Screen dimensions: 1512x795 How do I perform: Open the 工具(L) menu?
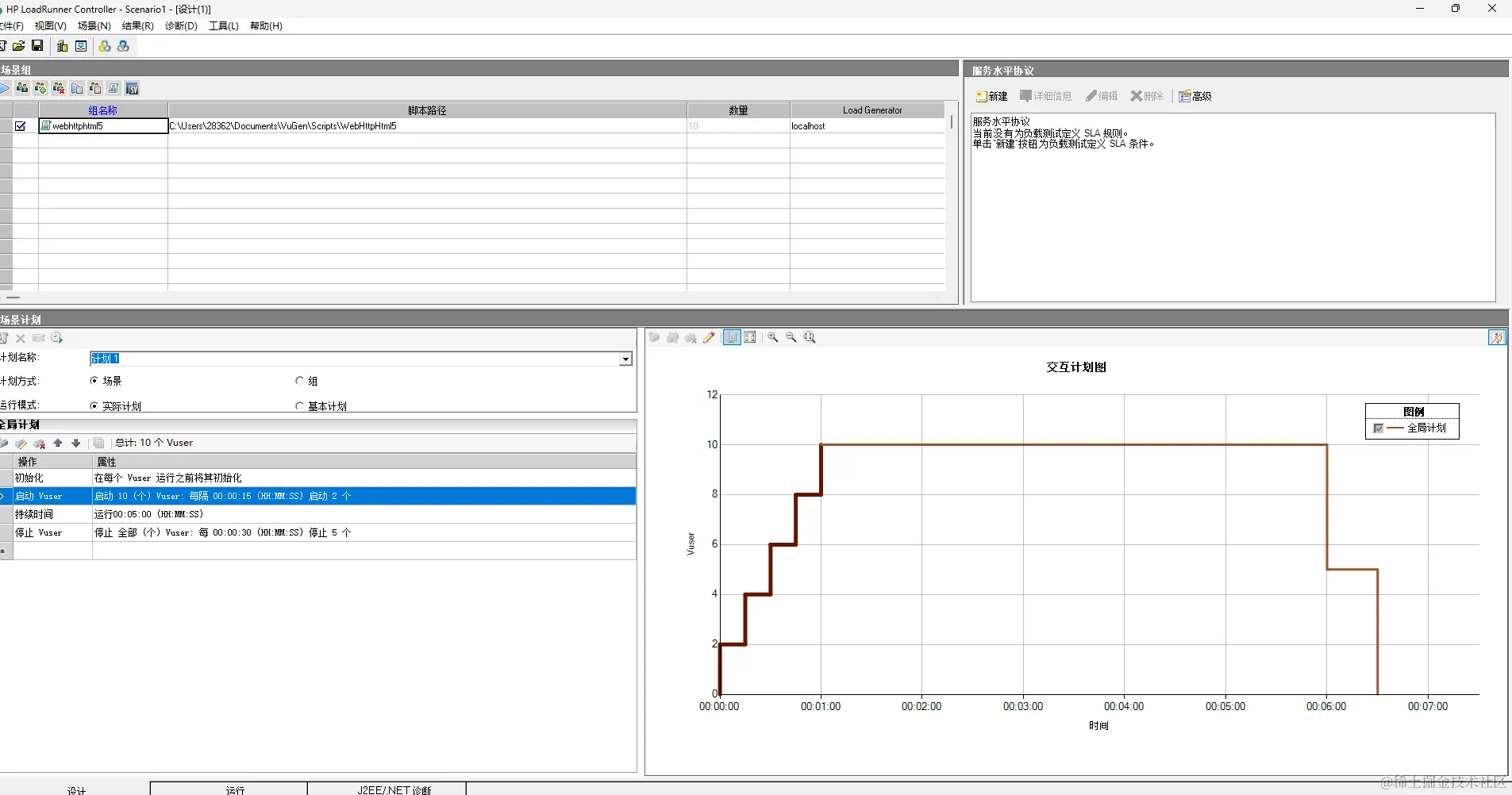pyautogui.click(x=223, y=26)
